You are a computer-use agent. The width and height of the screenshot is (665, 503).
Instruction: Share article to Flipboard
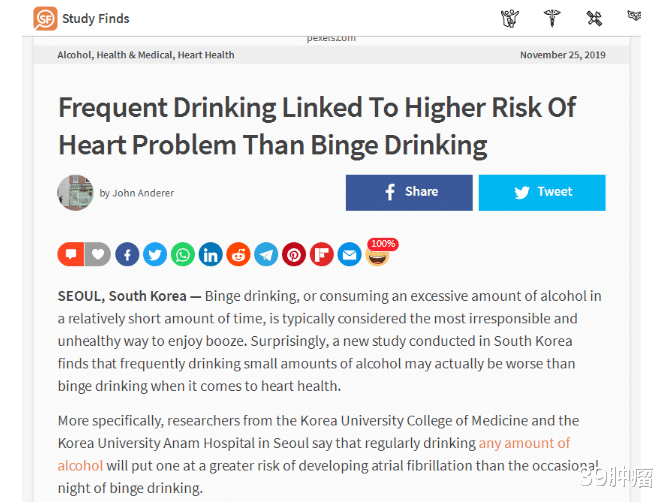point(321,255)
